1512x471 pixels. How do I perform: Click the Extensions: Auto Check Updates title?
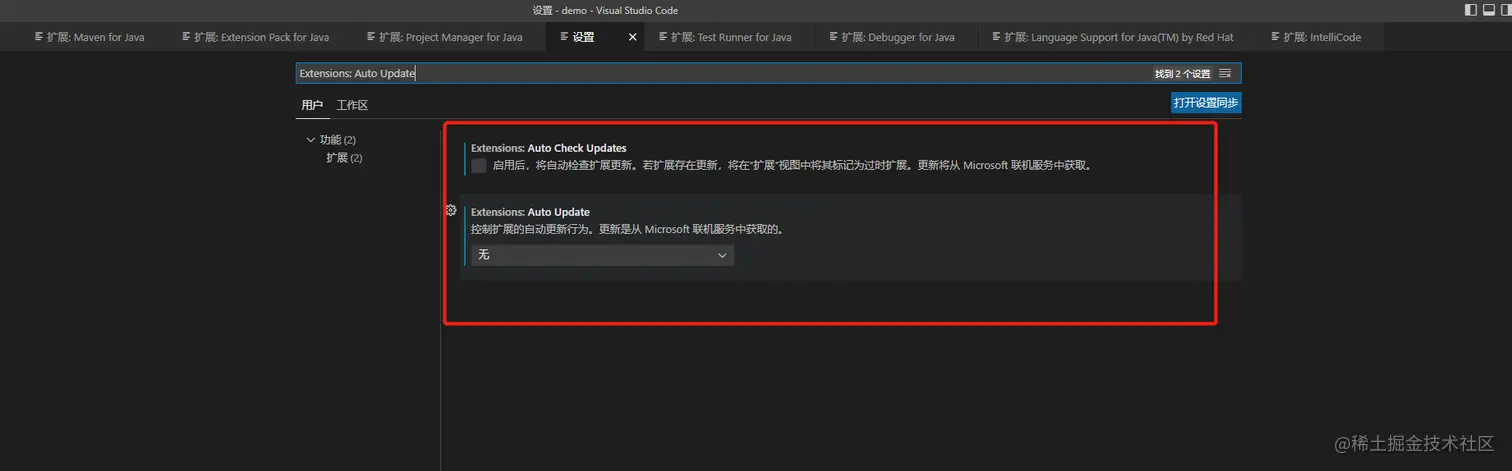[549, 148]
